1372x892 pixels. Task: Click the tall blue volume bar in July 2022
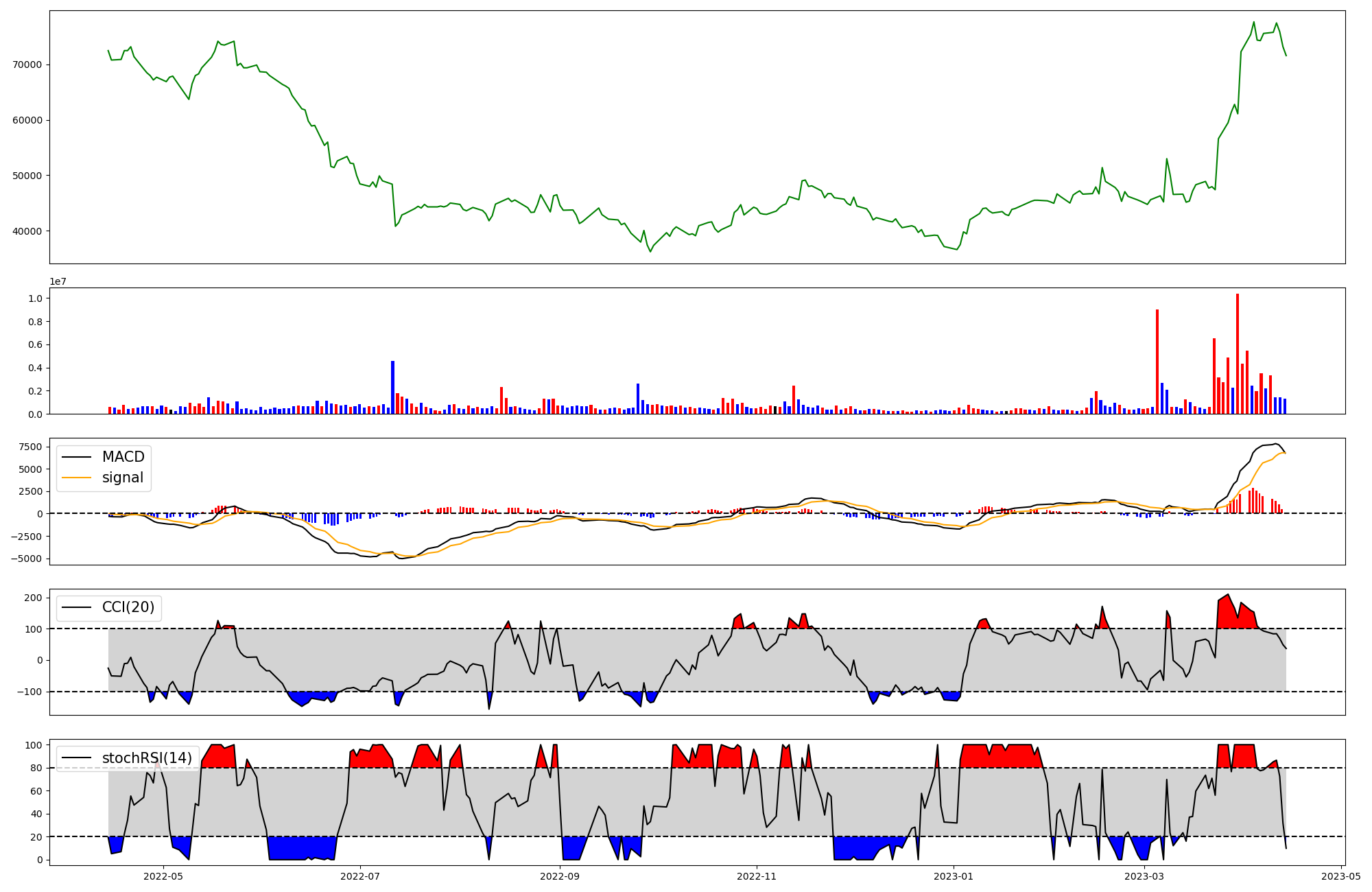[393, 388]
